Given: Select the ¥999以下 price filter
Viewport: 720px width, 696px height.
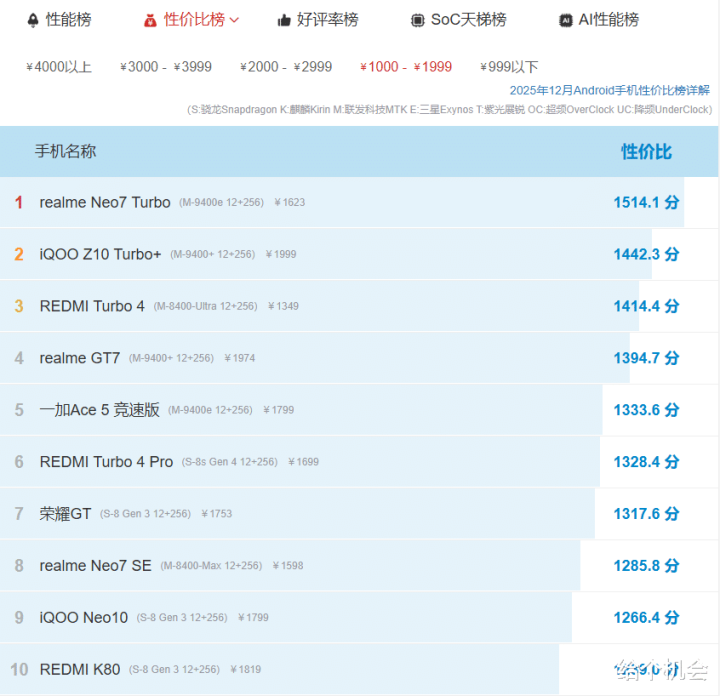Looking at the screenshot, I should [509, 67].
